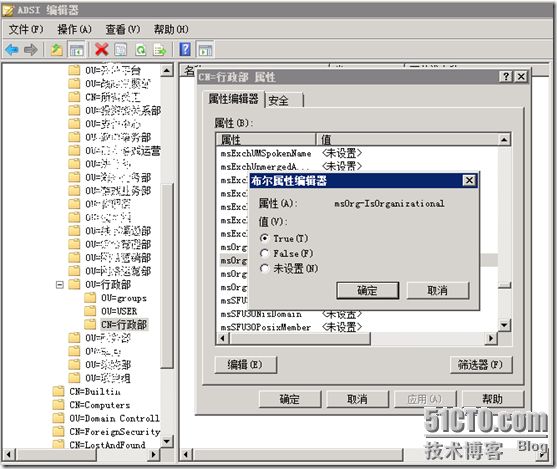The image size is (557, 469).
Task: Select CN=ForeignSecurity tree item
Action: (x=115, y=431)
